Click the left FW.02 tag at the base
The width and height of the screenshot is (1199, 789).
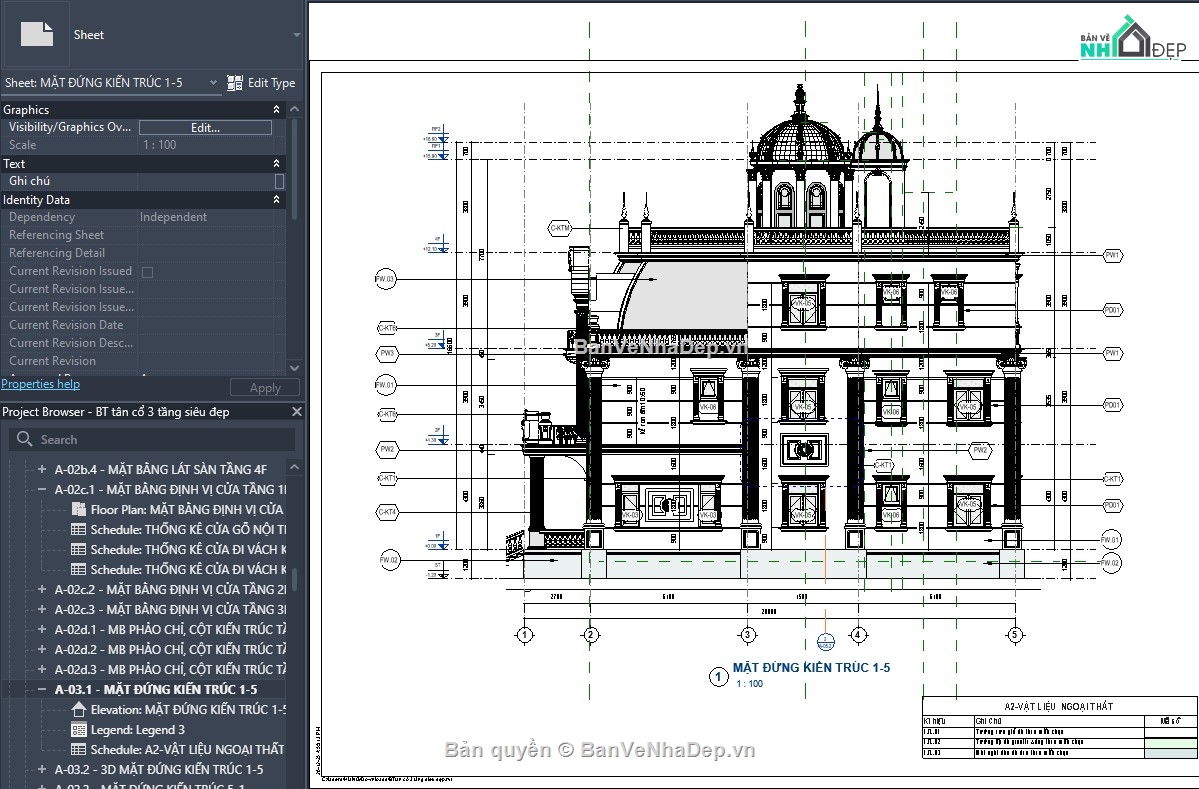pos(389,560)
